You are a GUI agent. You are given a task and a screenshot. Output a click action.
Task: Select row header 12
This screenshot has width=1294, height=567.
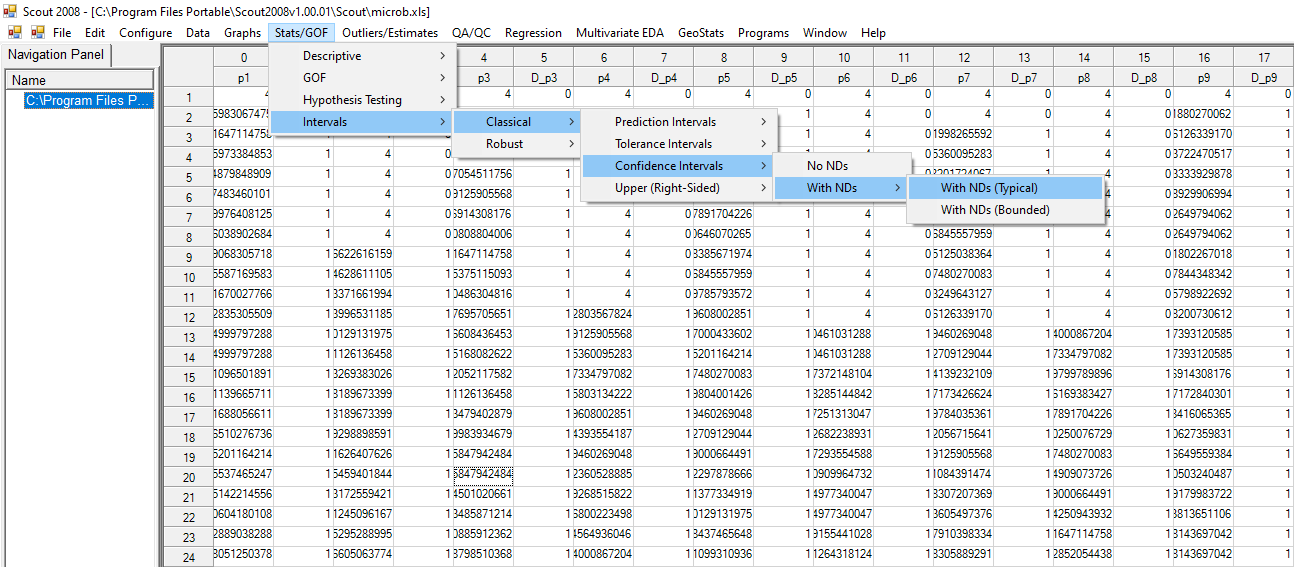(x=188, y=317)
